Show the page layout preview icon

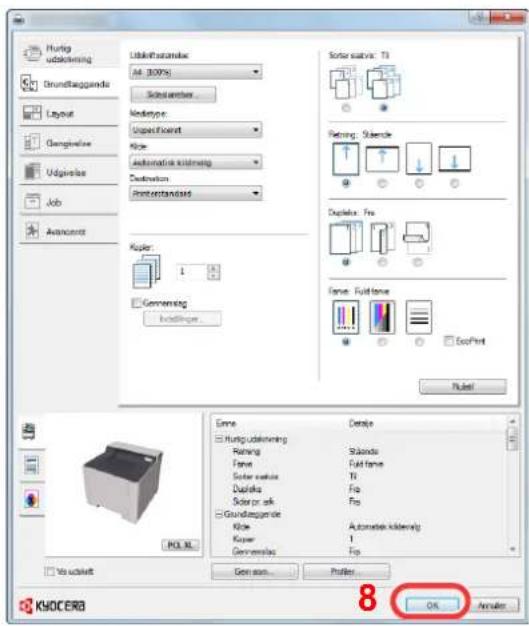(x=31, y=465)
